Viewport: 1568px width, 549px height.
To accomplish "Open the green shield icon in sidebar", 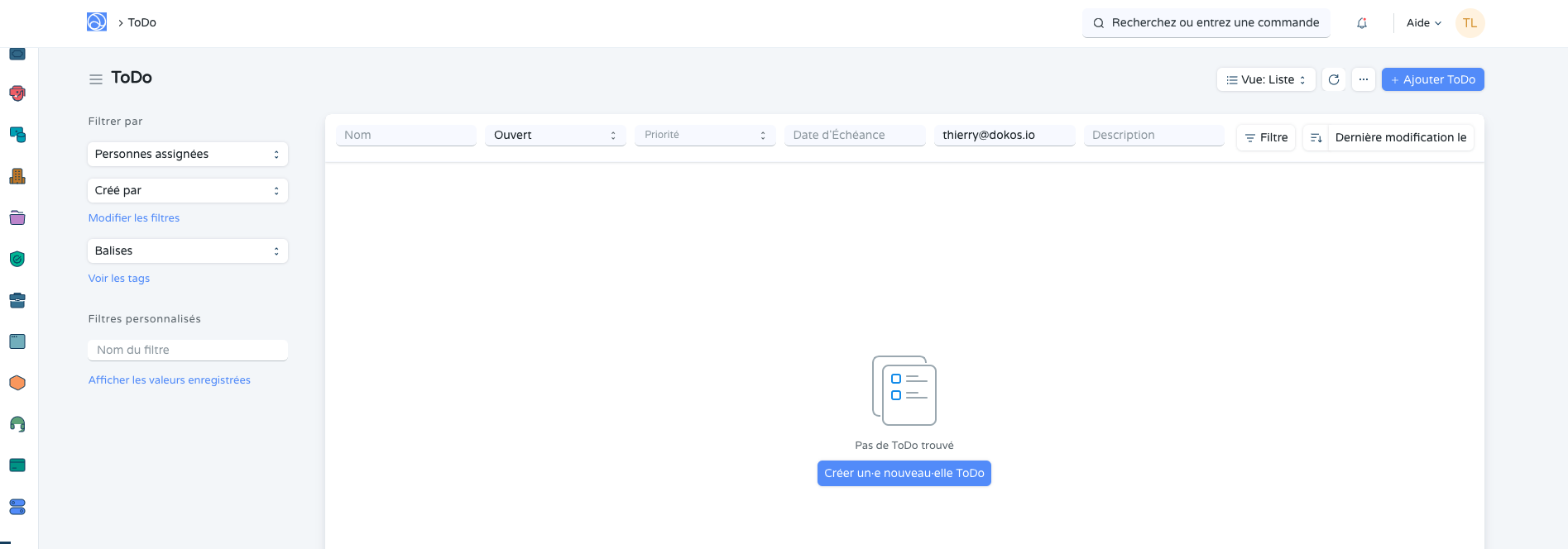I will (17, 259).
